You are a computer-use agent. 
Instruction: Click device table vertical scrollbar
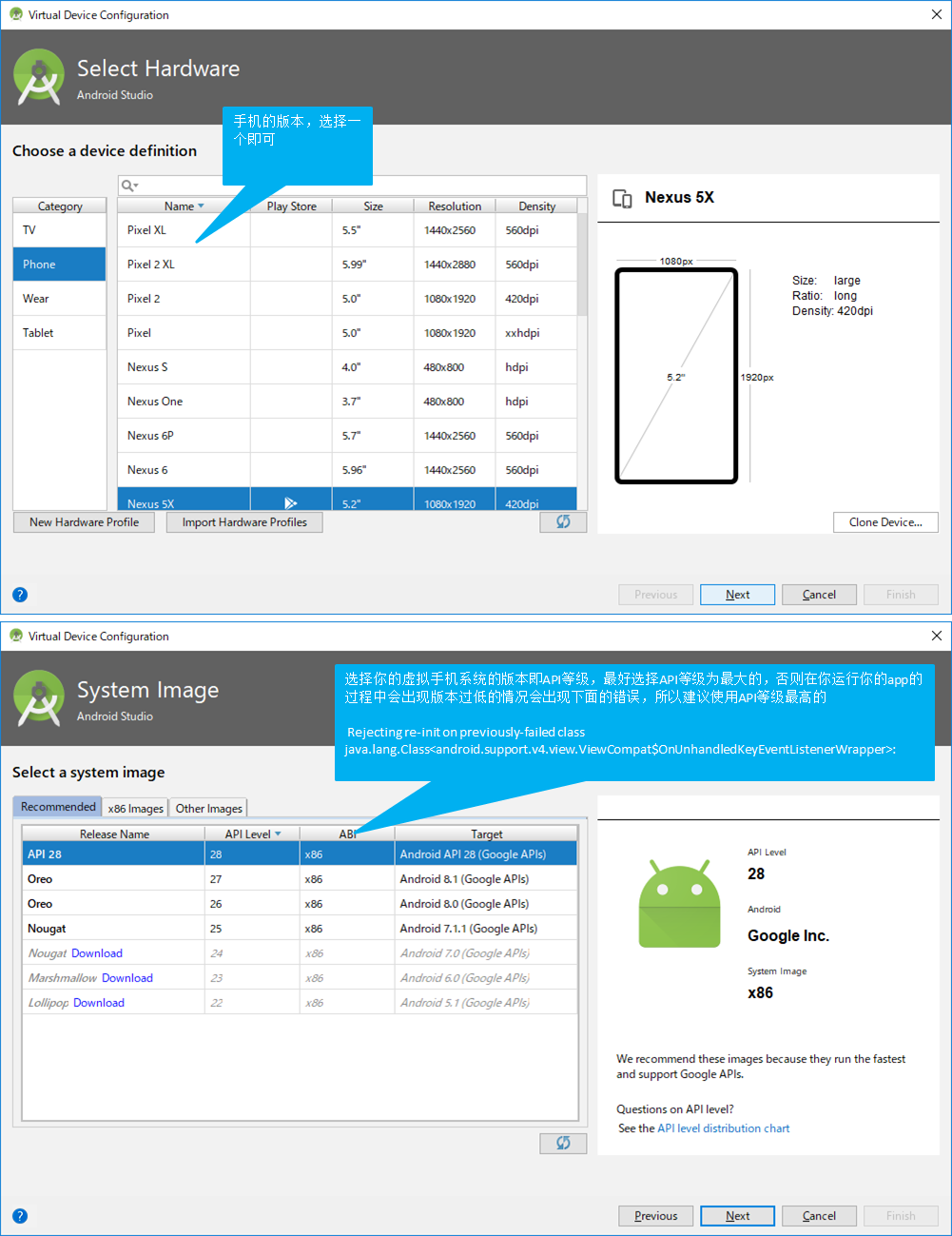pos(582,266)
